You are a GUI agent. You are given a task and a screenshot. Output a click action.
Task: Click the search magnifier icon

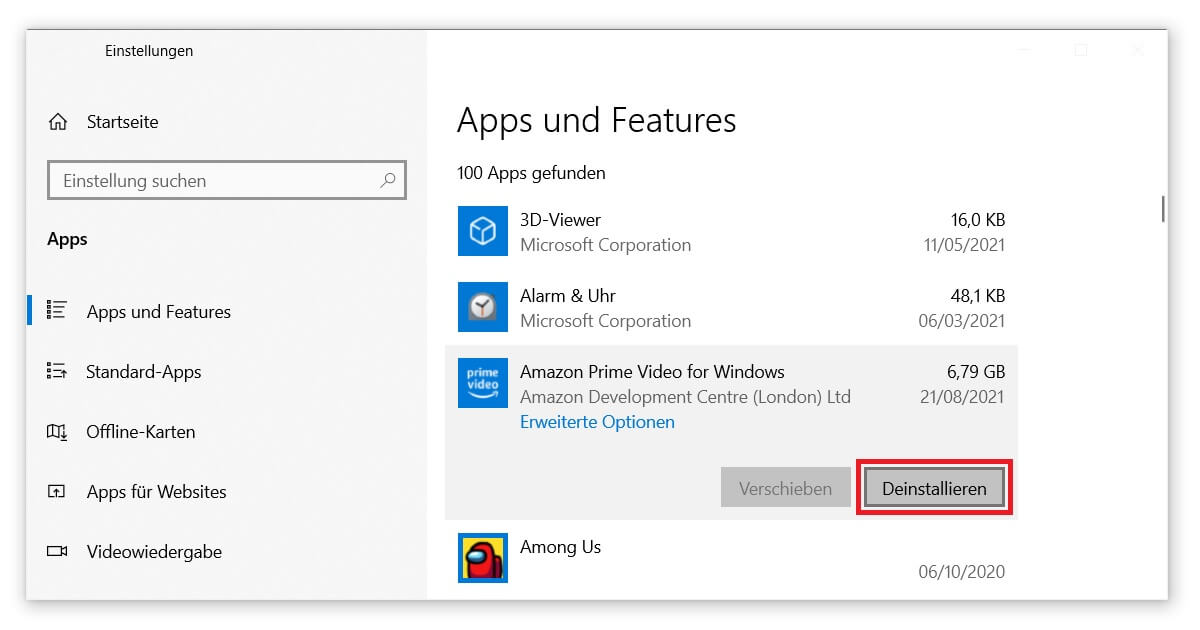(388, 180)
